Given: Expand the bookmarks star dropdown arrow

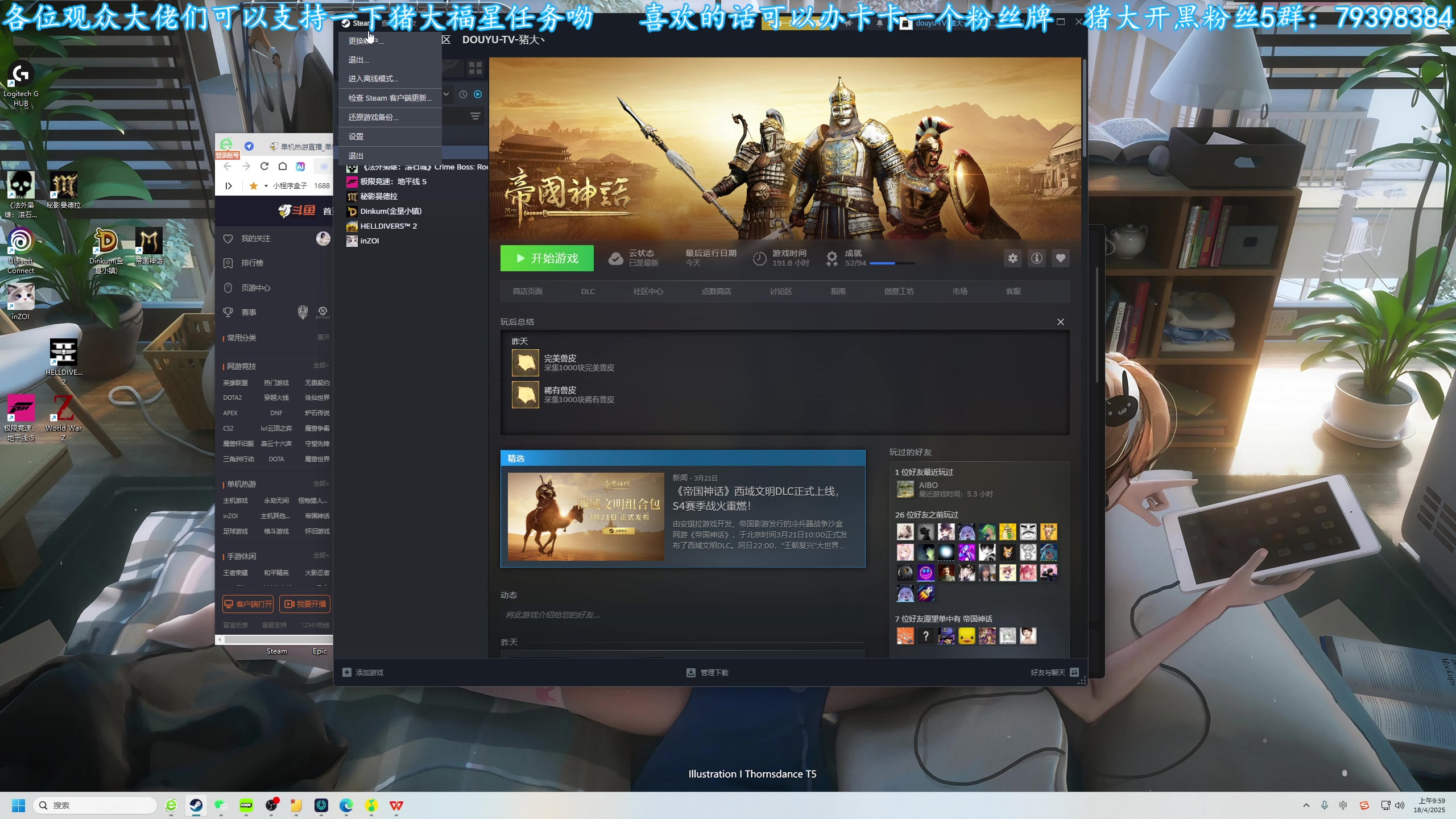Looking at the screenshot, I should pyautogui.click(x=266, y=186).
